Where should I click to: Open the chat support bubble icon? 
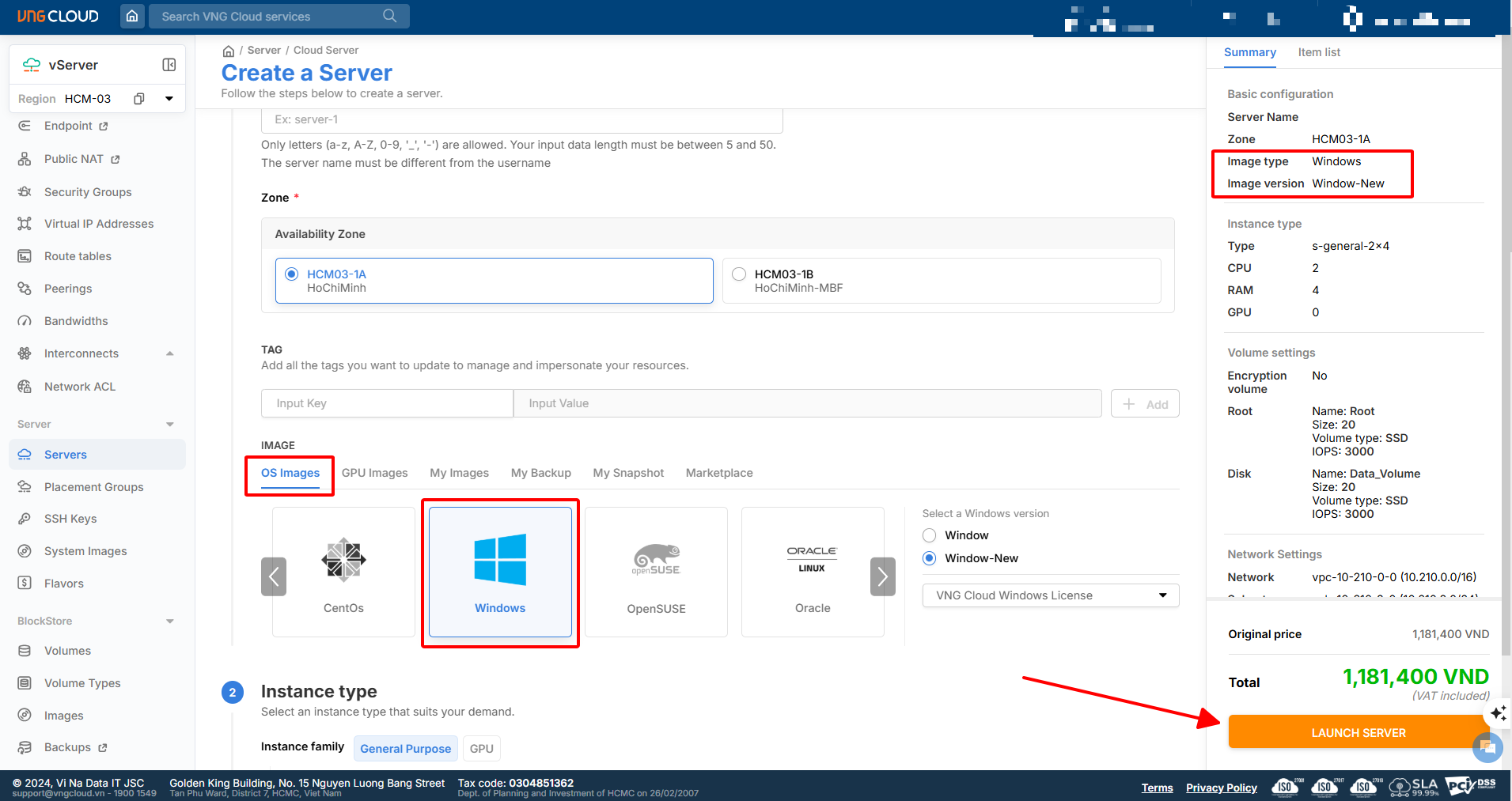(1487, 746)
